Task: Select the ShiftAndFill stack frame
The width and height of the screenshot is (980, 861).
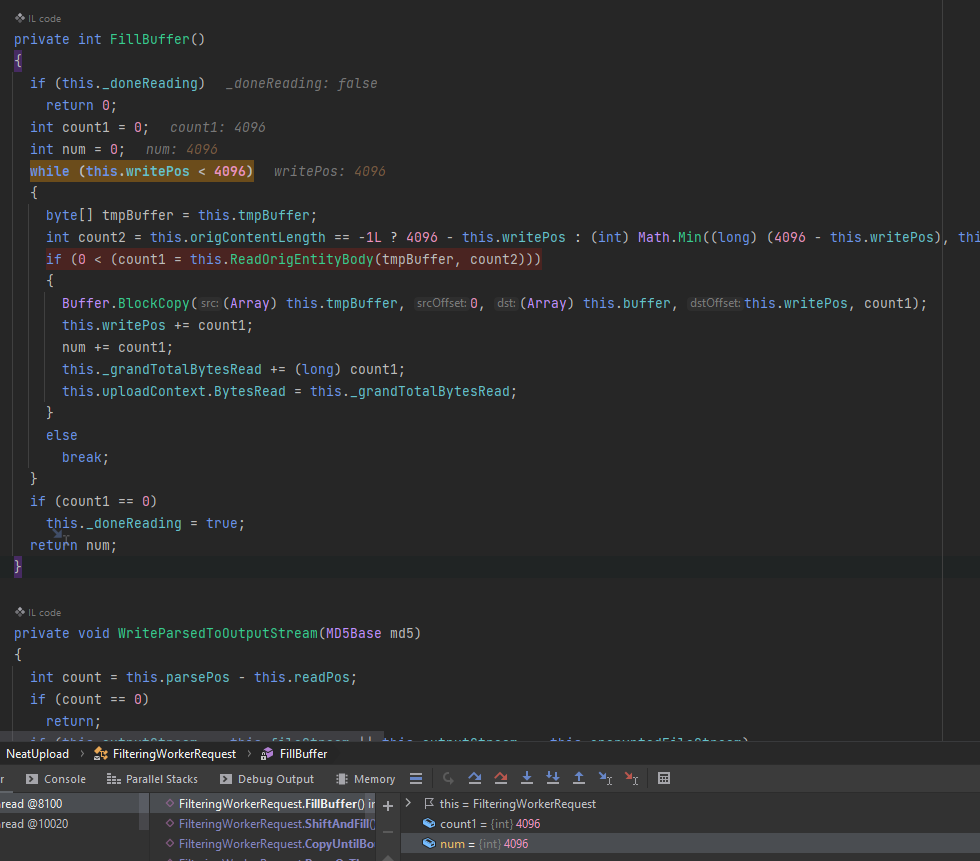Action: pyautogui.click(x=274, y=824)
